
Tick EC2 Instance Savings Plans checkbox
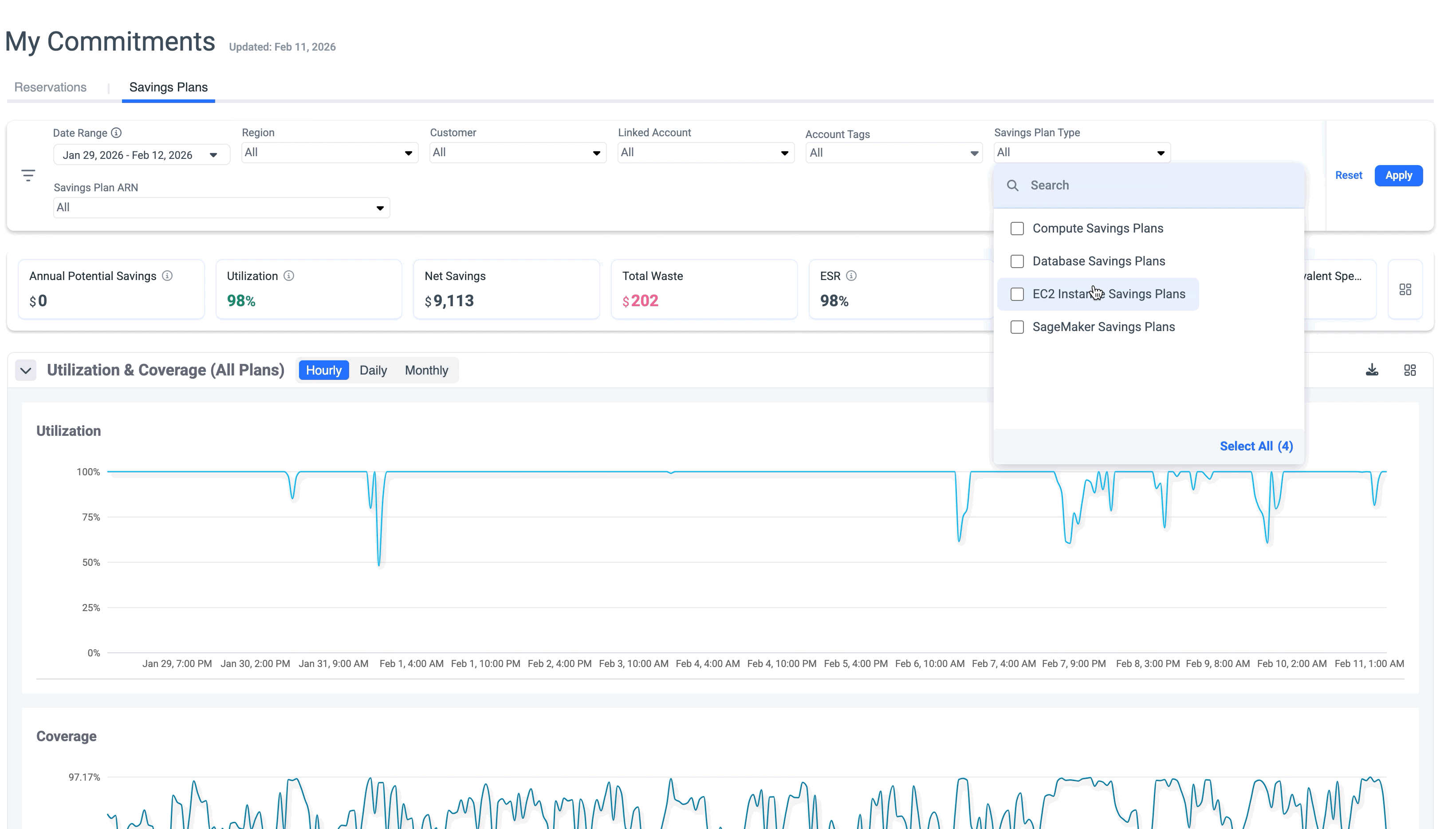tap(1017, 294)
